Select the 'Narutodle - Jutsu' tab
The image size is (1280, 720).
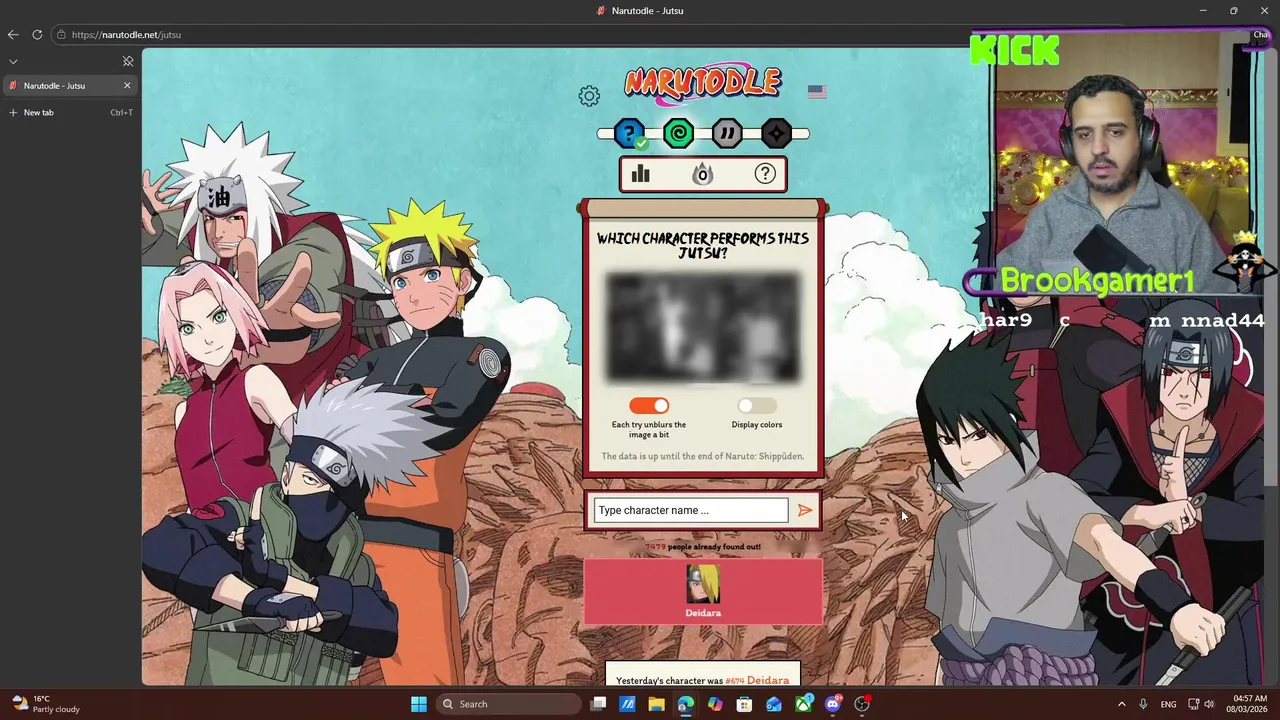pos(68,86)
